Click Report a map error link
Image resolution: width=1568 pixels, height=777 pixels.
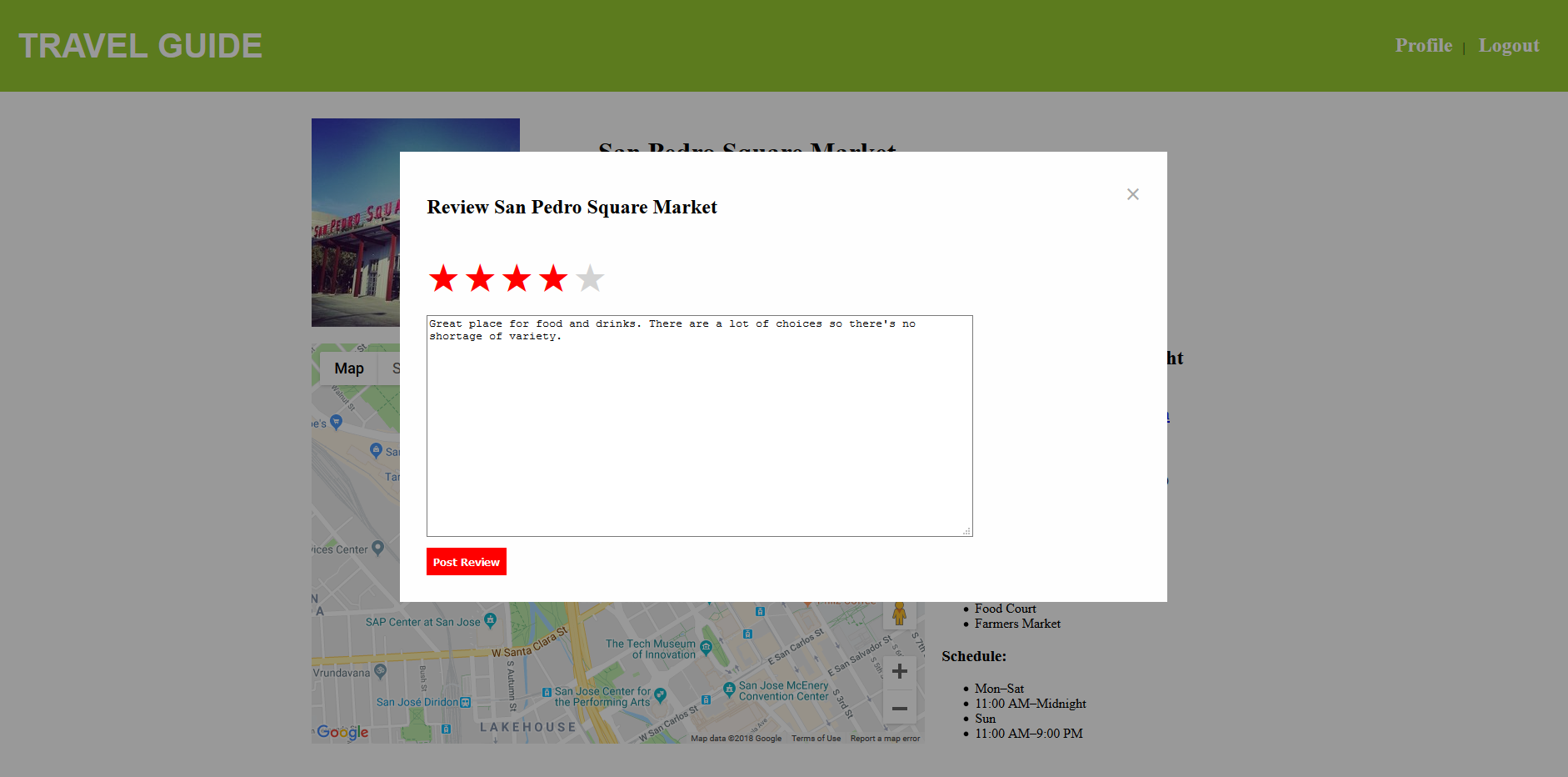[885, 739]
